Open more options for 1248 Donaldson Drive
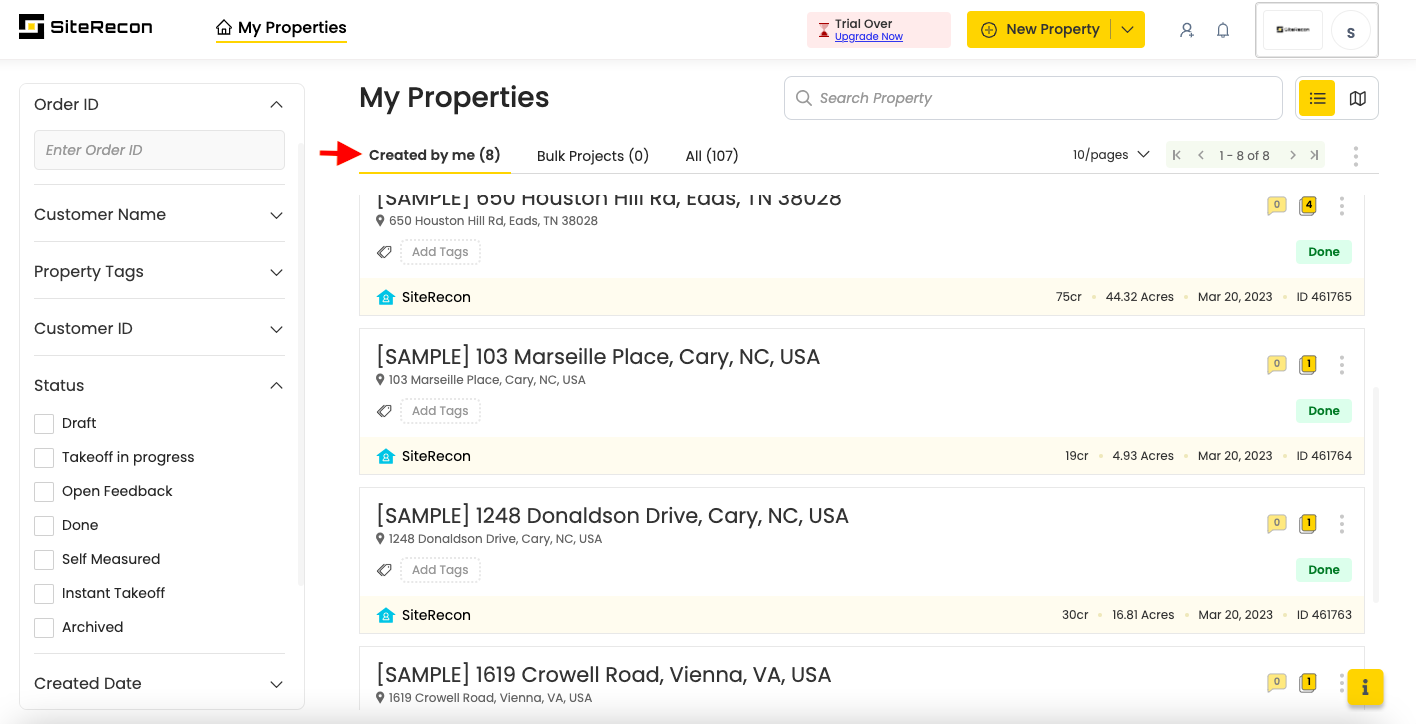The height and width of the screenshot is (724, 1416). 1342,524
